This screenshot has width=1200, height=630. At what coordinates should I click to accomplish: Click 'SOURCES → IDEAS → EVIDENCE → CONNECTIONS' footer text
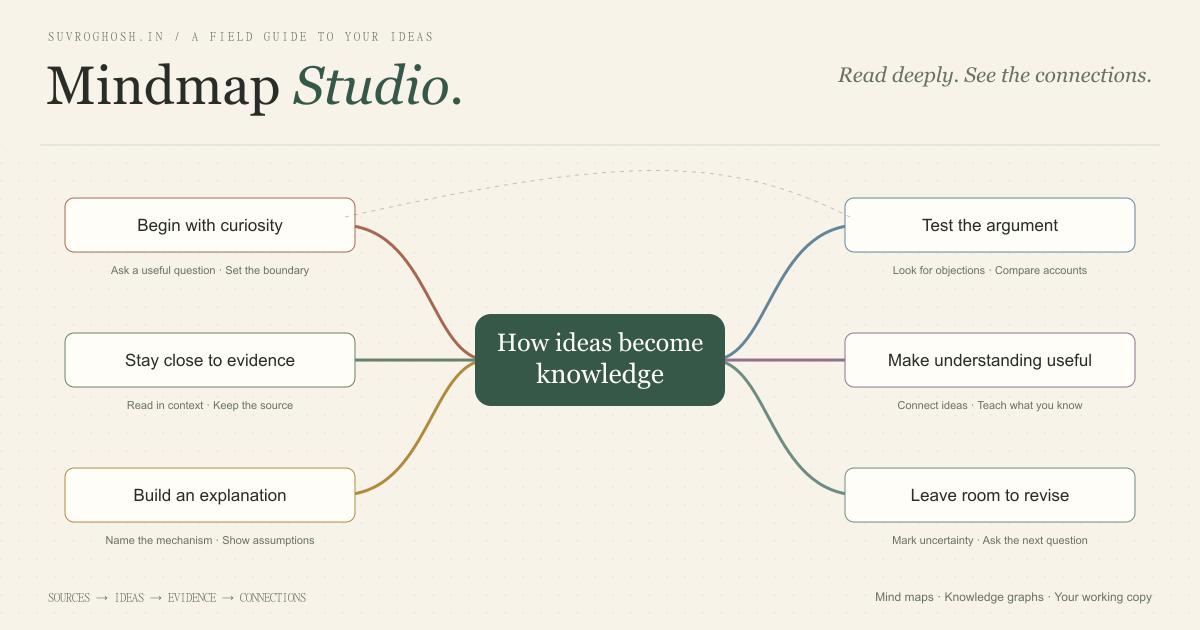pos(177,598)
